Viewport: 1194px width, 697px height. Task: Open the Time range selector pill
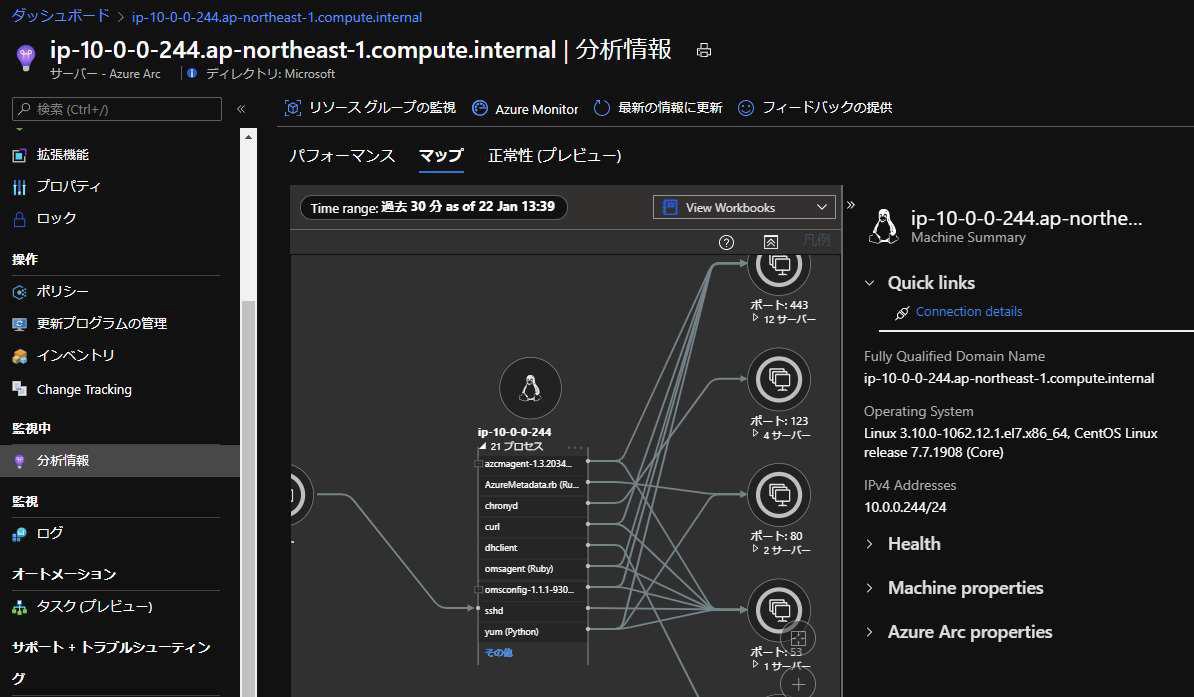(x=433, y=207)
